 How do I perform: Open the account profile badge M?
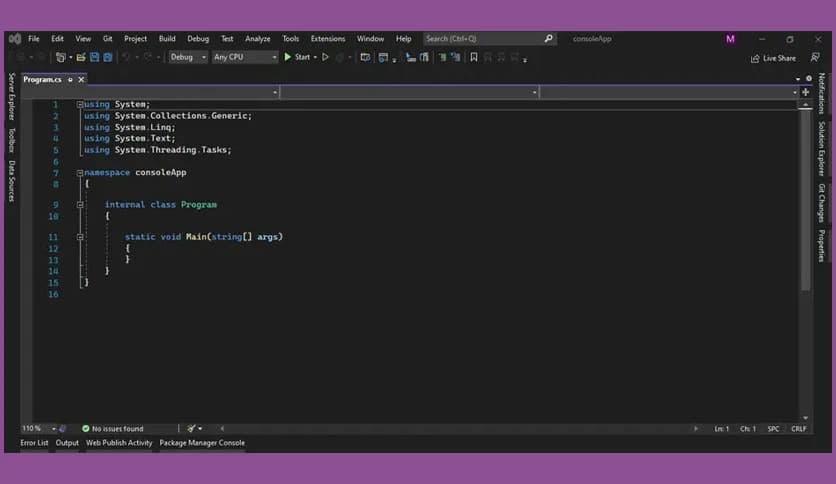[730, 39]
